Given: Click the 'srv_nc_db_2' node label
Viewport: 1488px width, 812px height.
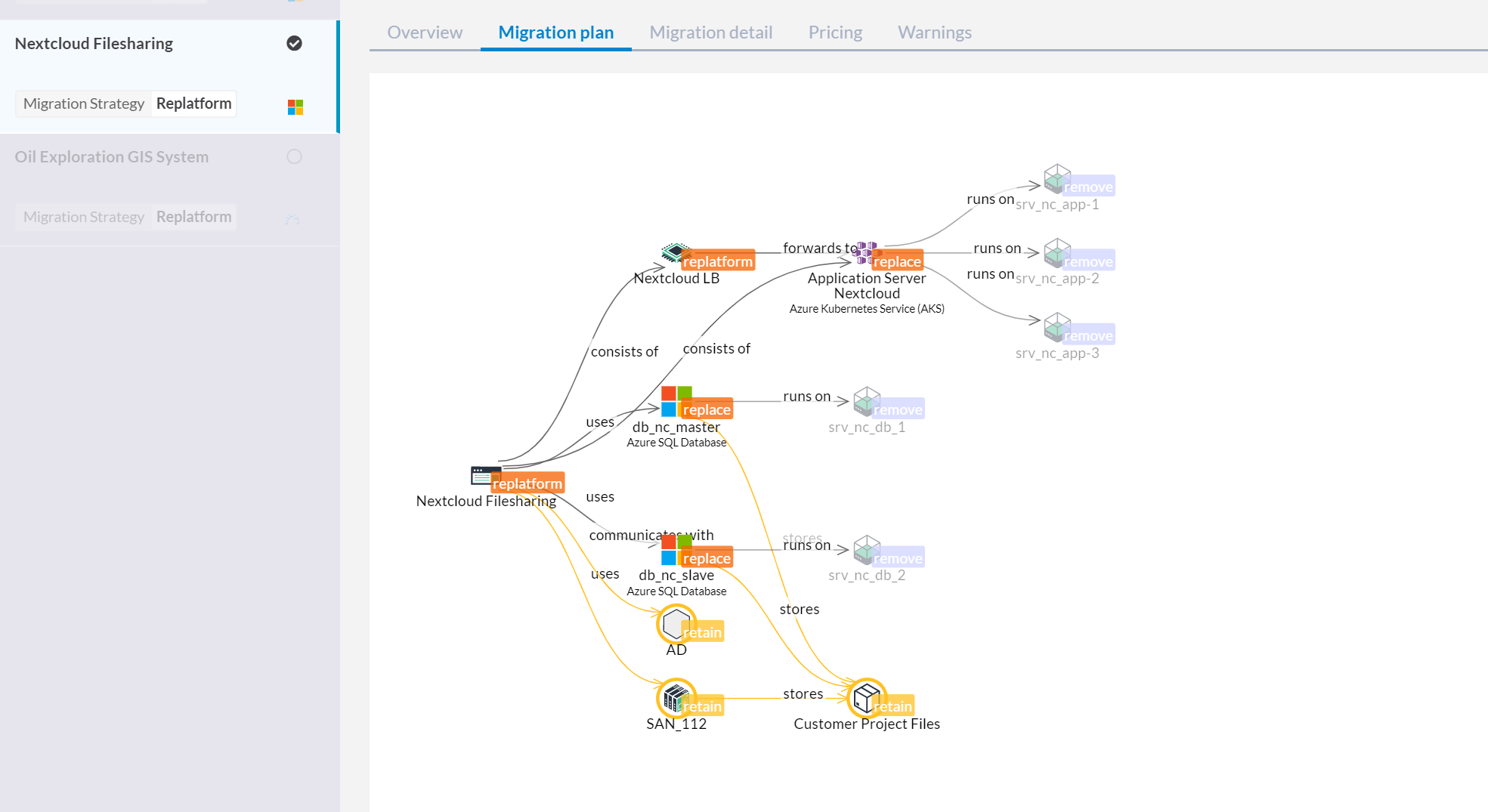Looking at the screenshot, I should pyautogui.click(x=867, y=575).
